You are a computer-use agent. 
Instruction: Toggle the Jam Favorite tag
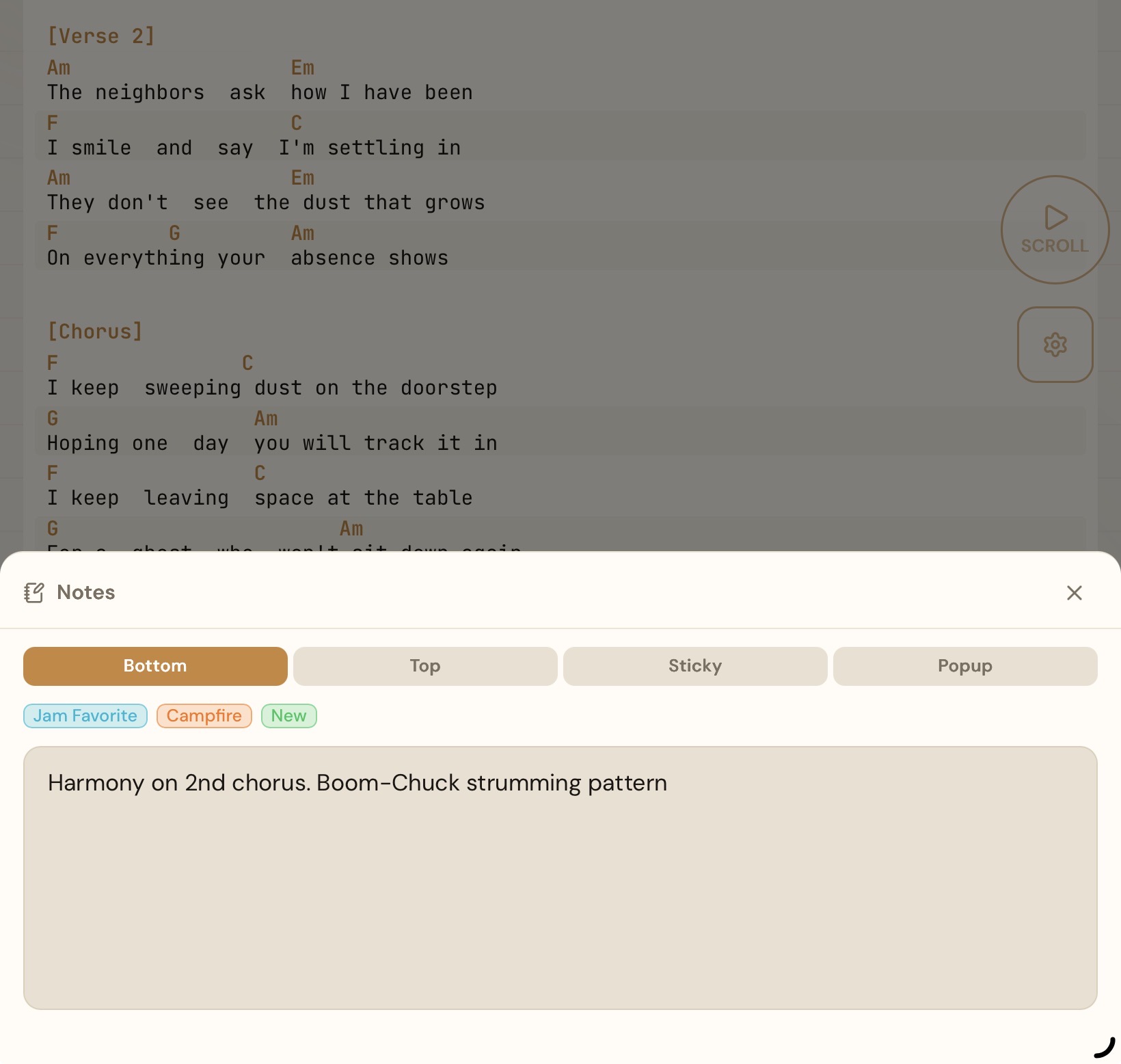(x=85, y=716)
